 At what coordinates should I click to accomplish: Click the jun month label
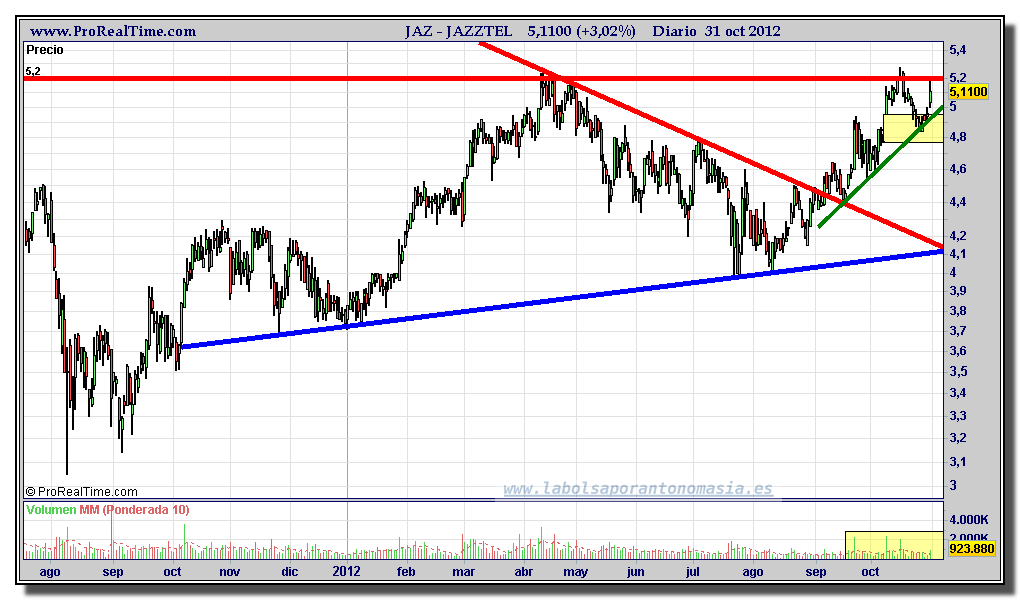636,573
